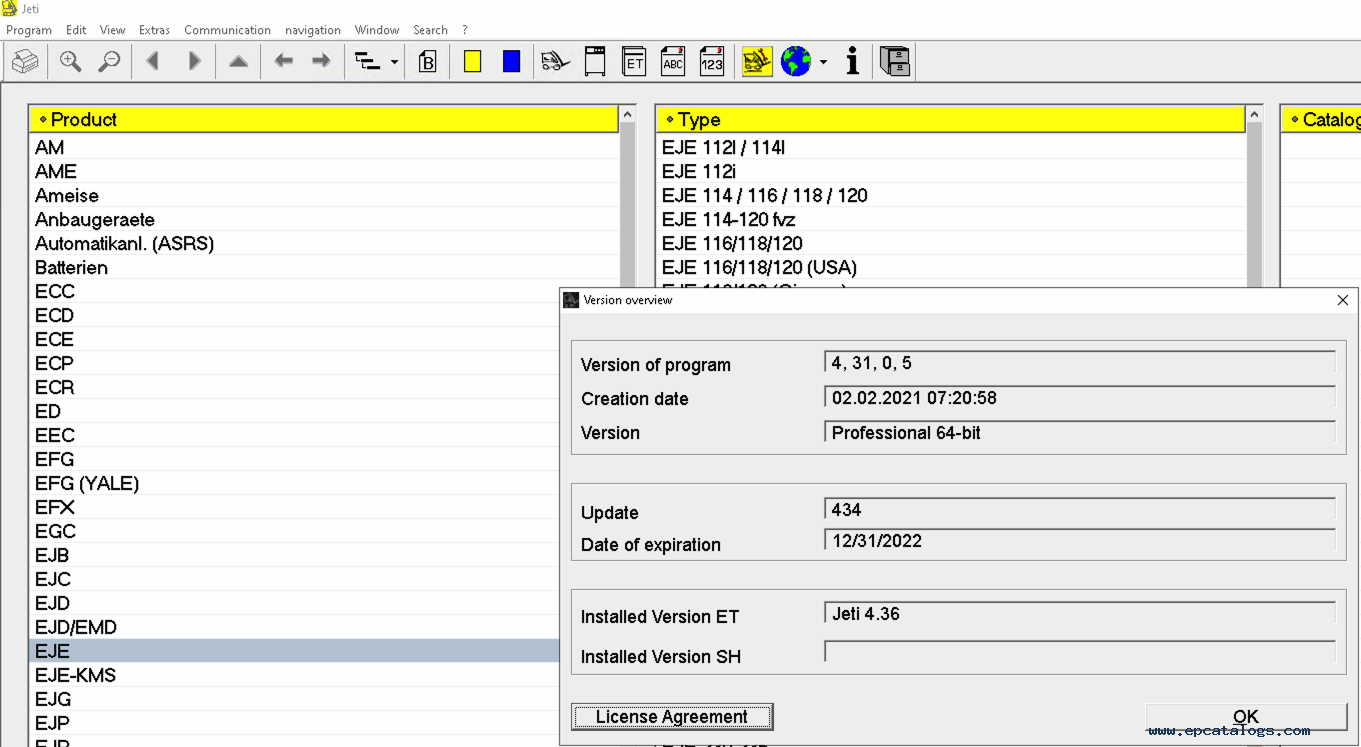
Task: Select product 'Batterien'
Action: 324,267
